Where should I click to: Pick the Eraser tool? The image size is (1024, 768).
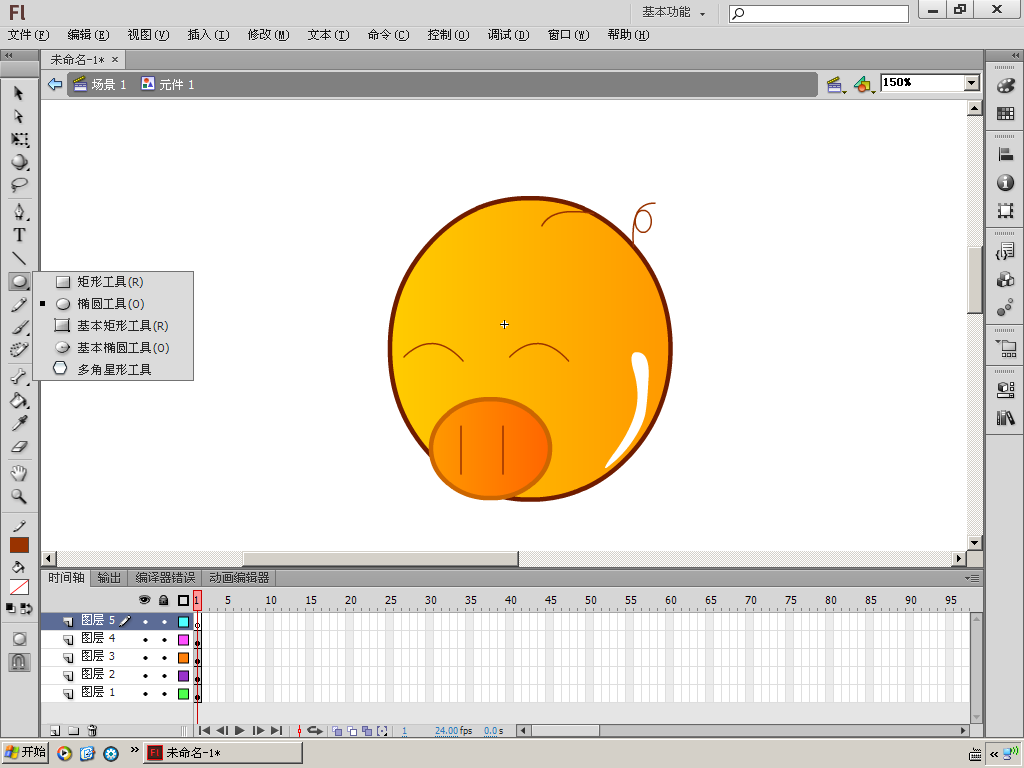19,447
